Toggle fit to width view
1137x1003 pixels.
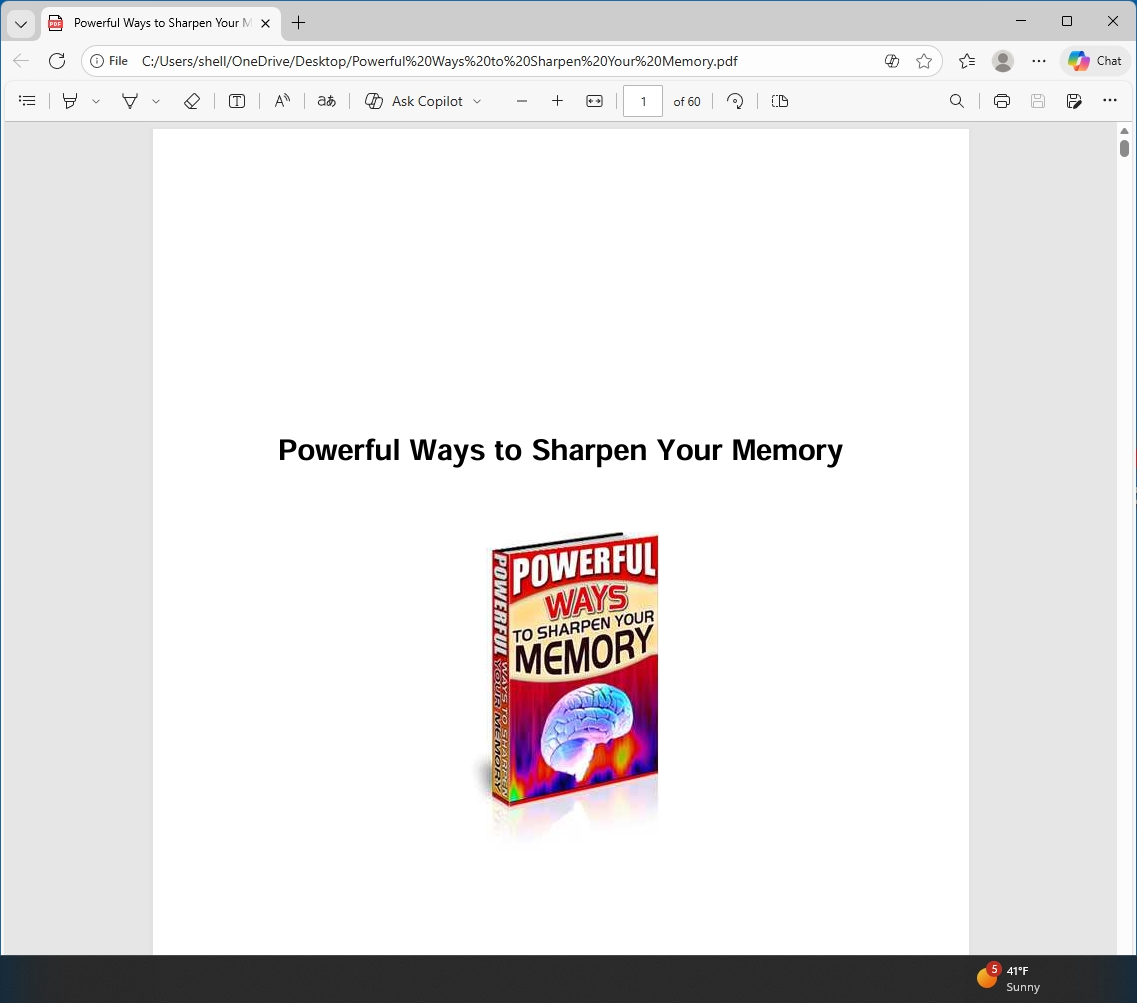[x=594, y=101]
